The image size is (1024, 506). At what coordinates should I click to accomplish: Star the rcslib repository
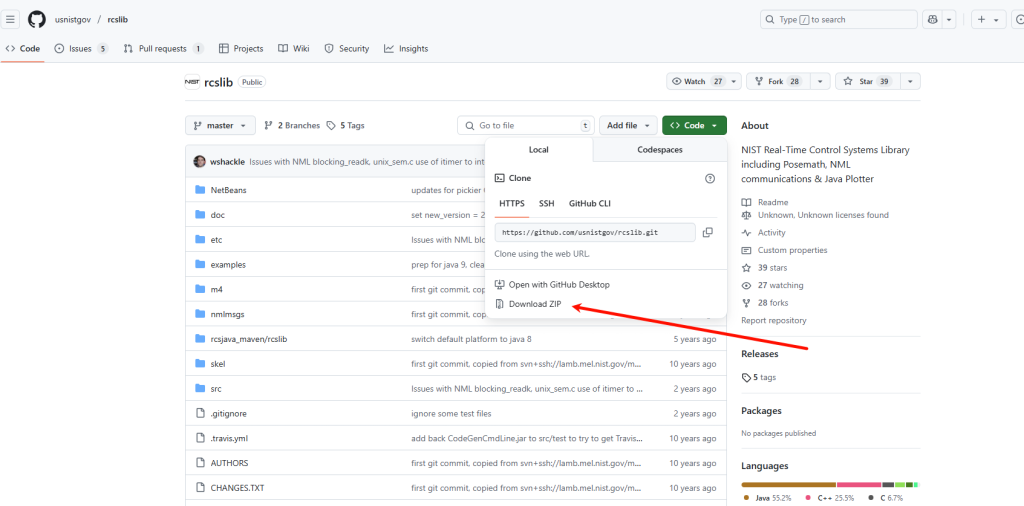pyautogui.click(x=867, y=82)
